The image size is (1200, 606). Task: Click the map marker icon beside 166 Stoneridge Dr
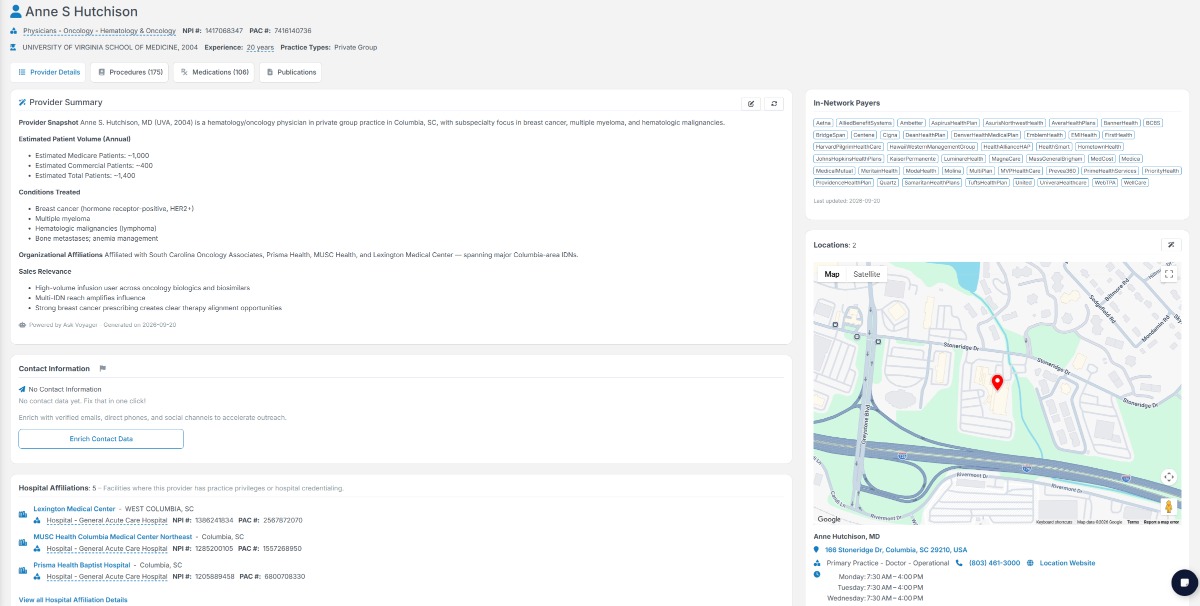click(817, 550)
